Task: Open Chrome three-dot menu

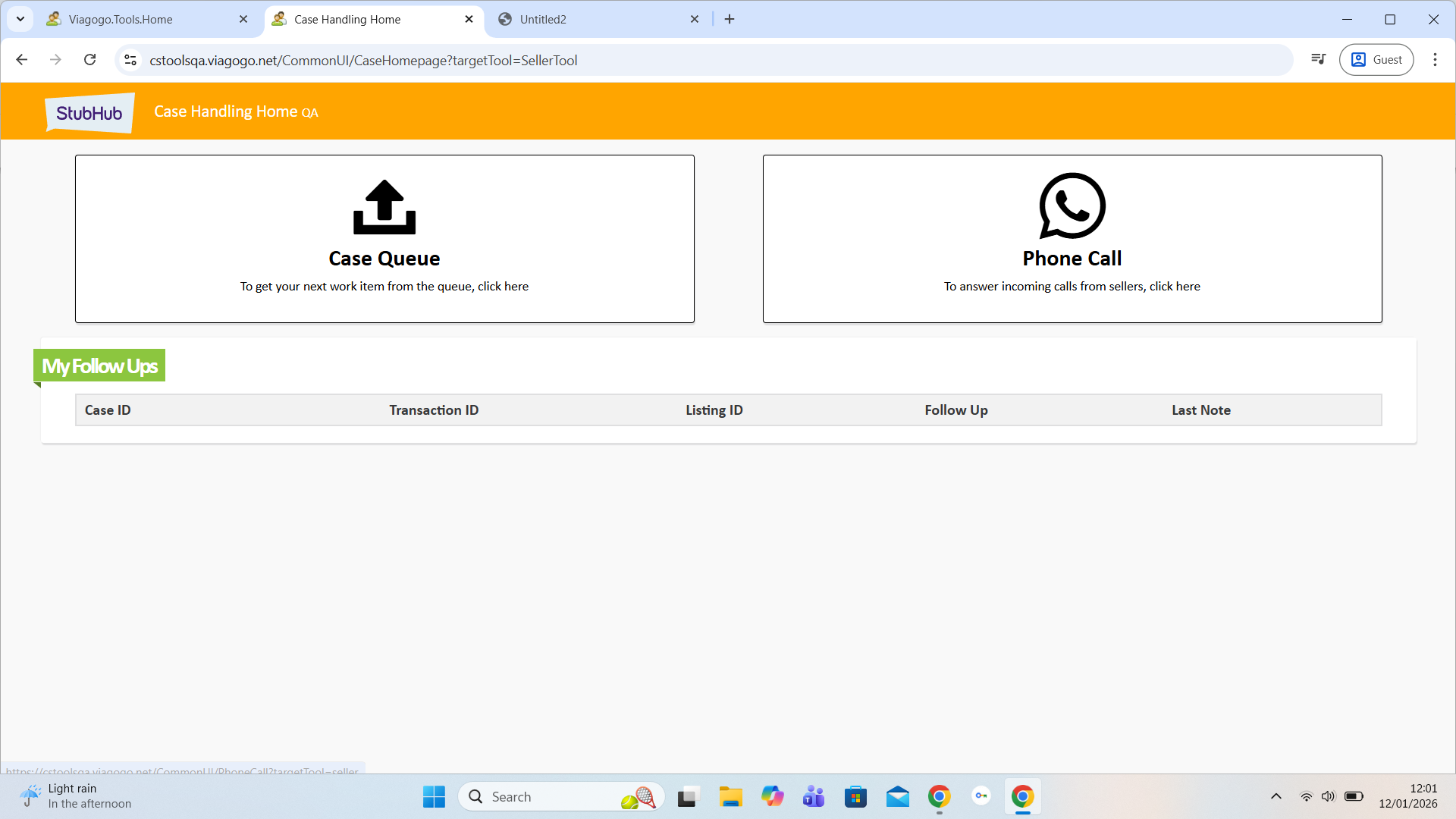Action: pyautogui.click(x=1435, y=60)
